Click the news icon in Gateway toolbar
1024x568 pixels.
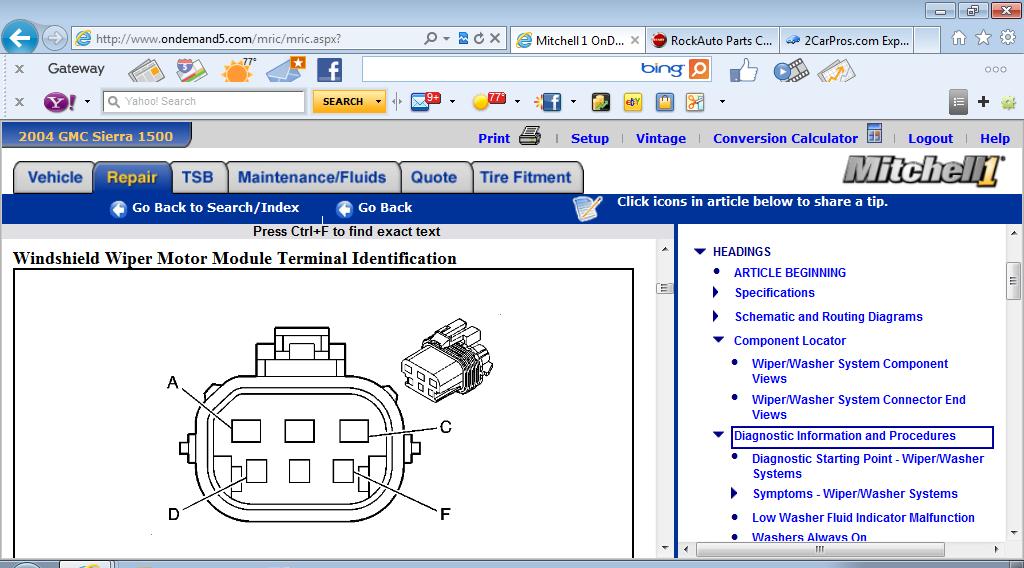coord(146,70)
